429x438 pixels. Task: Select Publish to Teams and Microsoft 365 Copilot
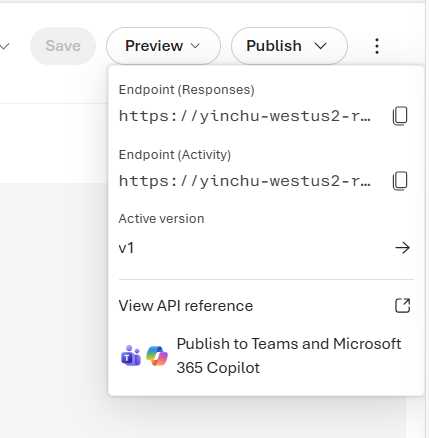click(x=266, y=356)
